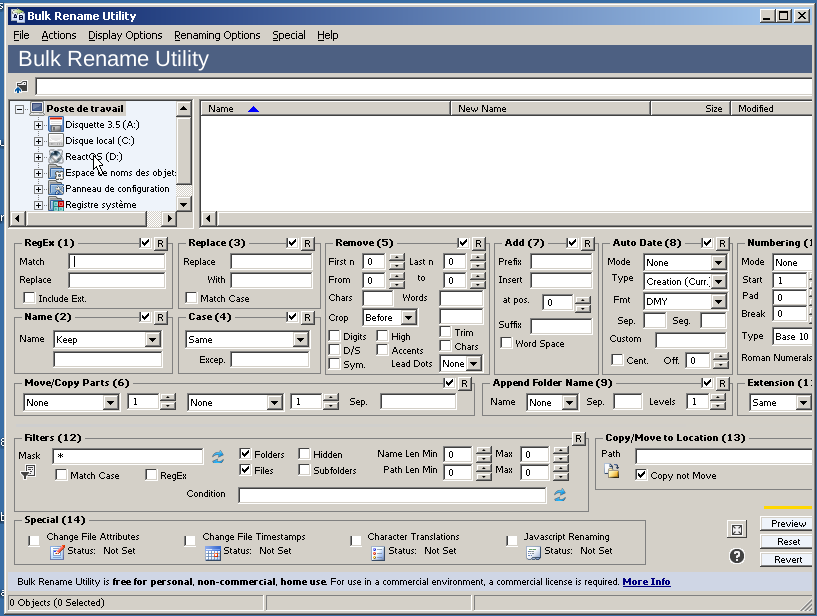Reset the Add (7) group via R button
Image resolution: width=817 pixels, height=616 pixels.
pyautogui.click(x=587, y=243)
